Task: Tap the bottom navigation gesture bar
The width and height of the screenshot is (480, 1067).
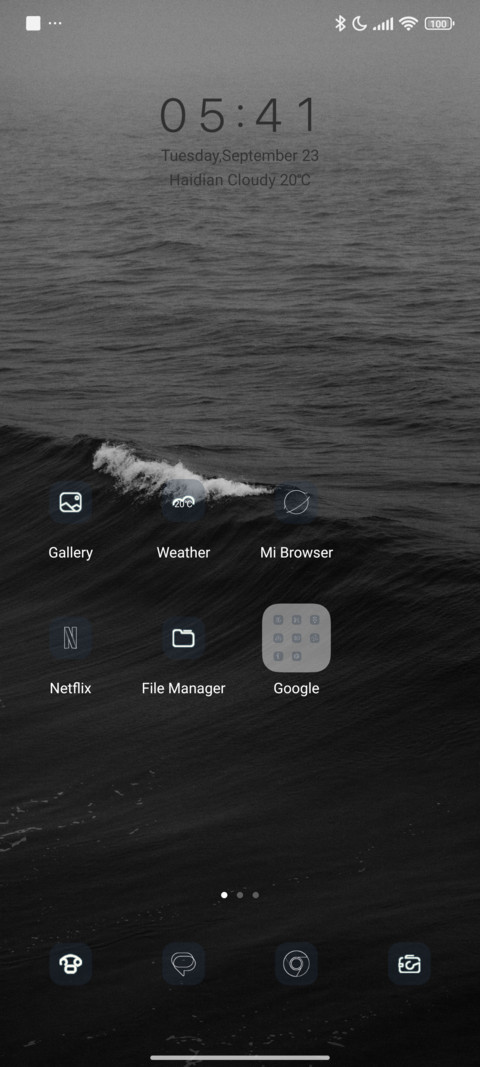Action: 240,1057
